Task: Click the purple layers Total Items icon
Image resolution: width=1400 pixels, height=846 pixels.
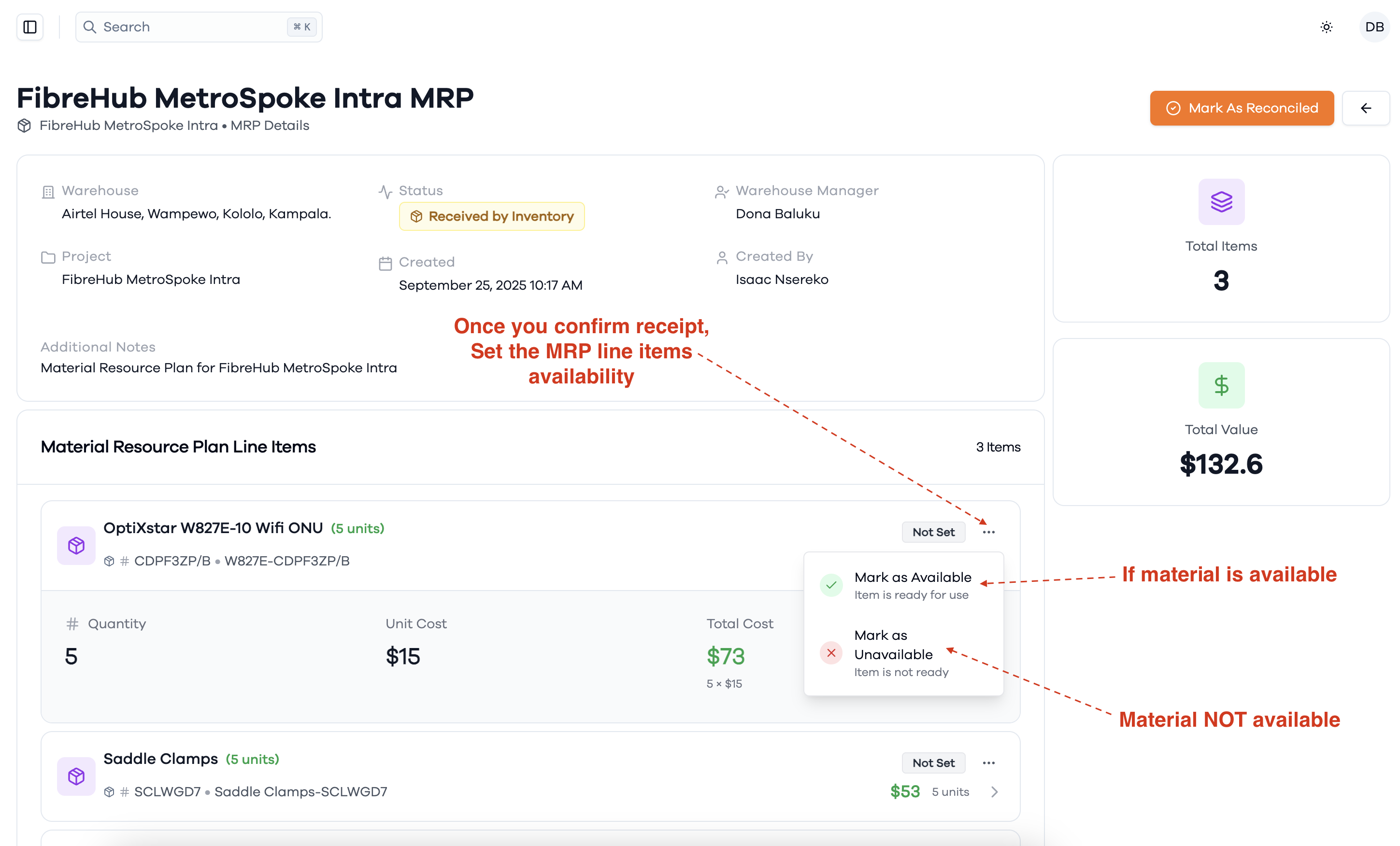Action: 1221,201
